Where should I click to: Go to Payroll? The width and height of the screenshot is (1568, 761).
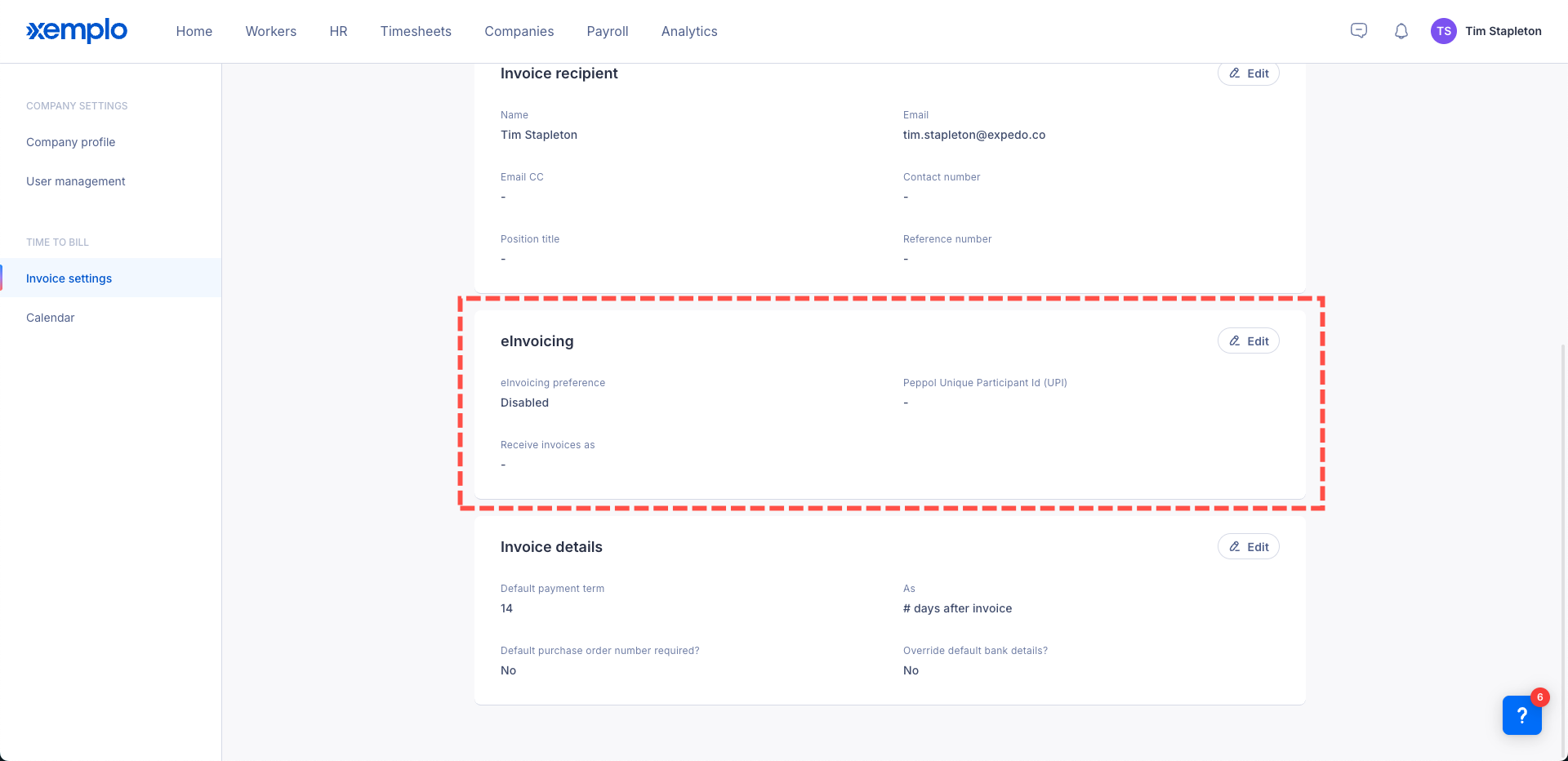pyautogui.click(x=608, y=31)
